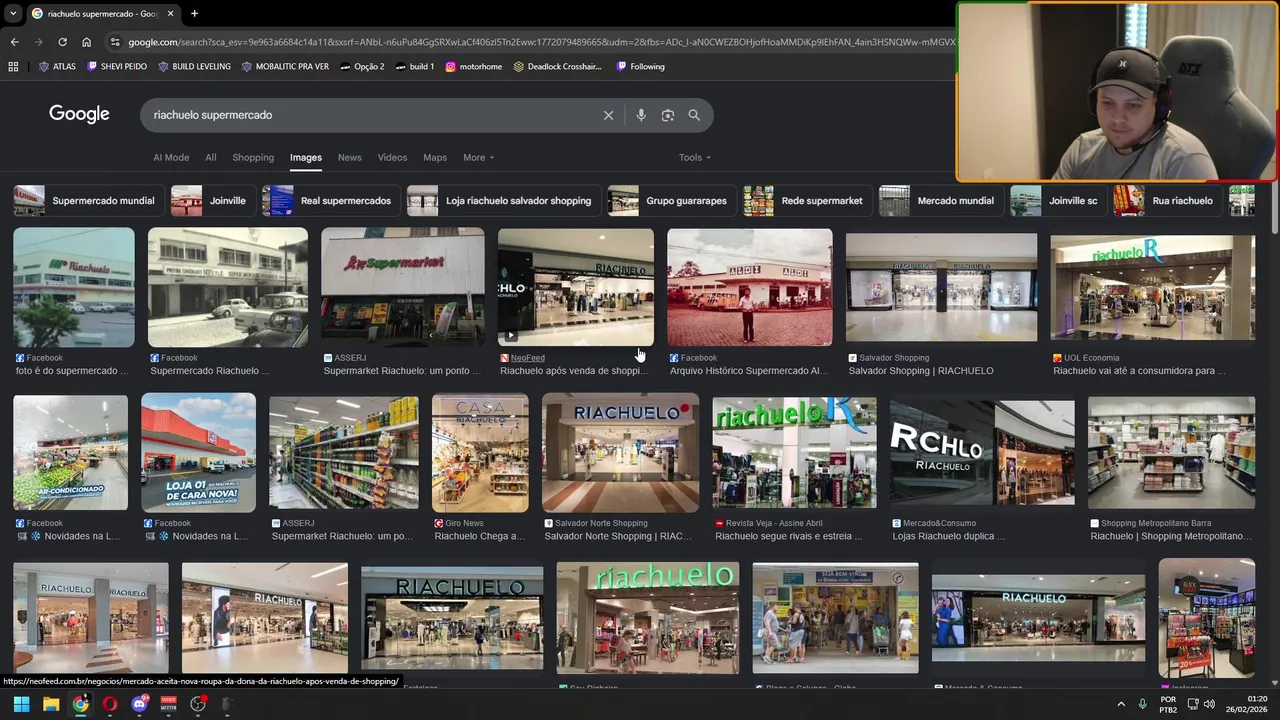
Task: Switch to the AI Mode tab
Action: pyautogui.click(x=171, y=157)
